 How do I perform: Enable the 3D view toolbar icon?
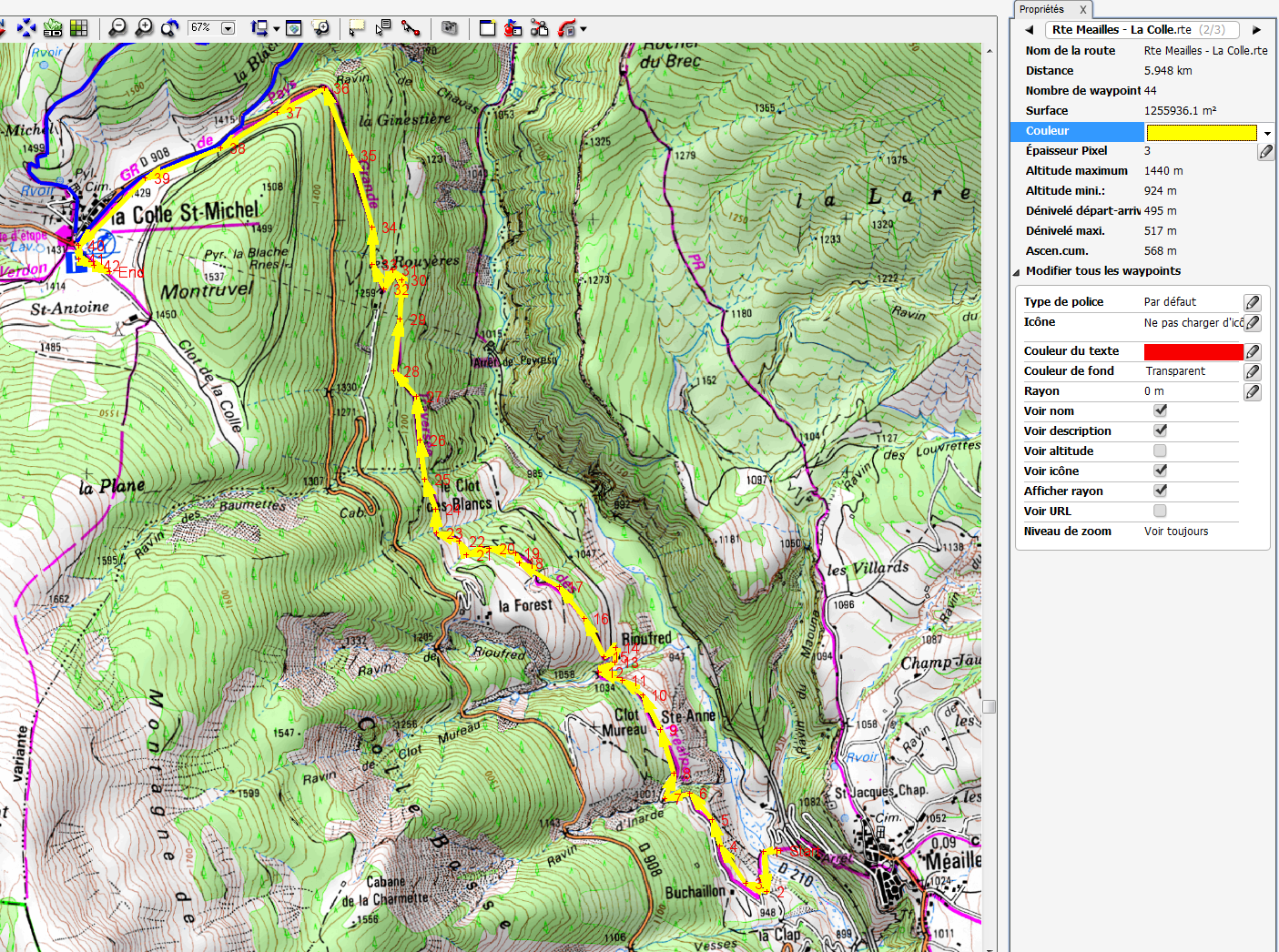click(x=53, y=28)
